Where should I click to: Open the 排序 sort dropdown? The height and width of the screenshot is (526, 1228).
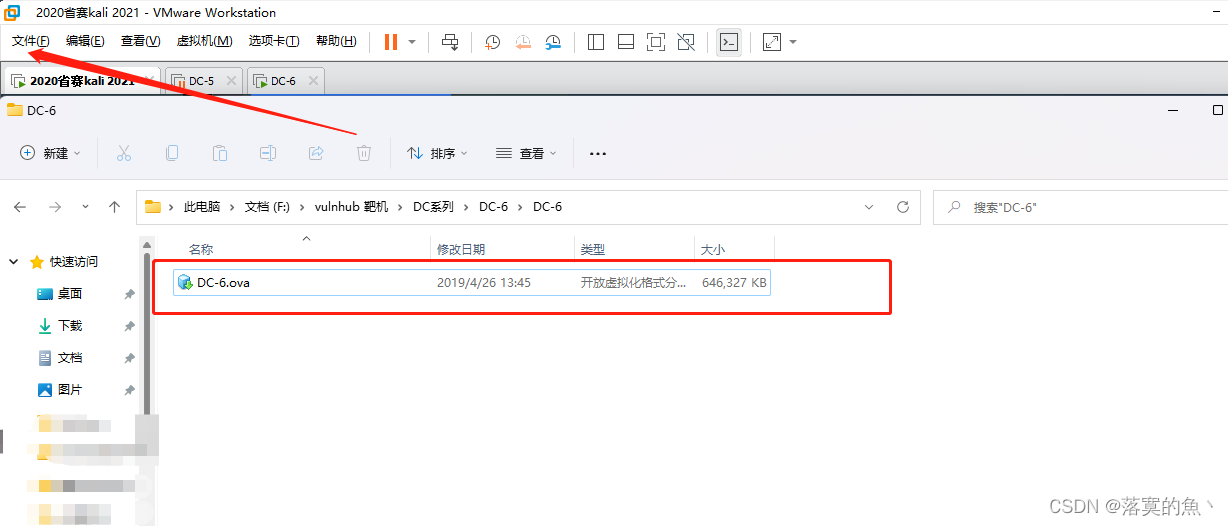[437, 153]
